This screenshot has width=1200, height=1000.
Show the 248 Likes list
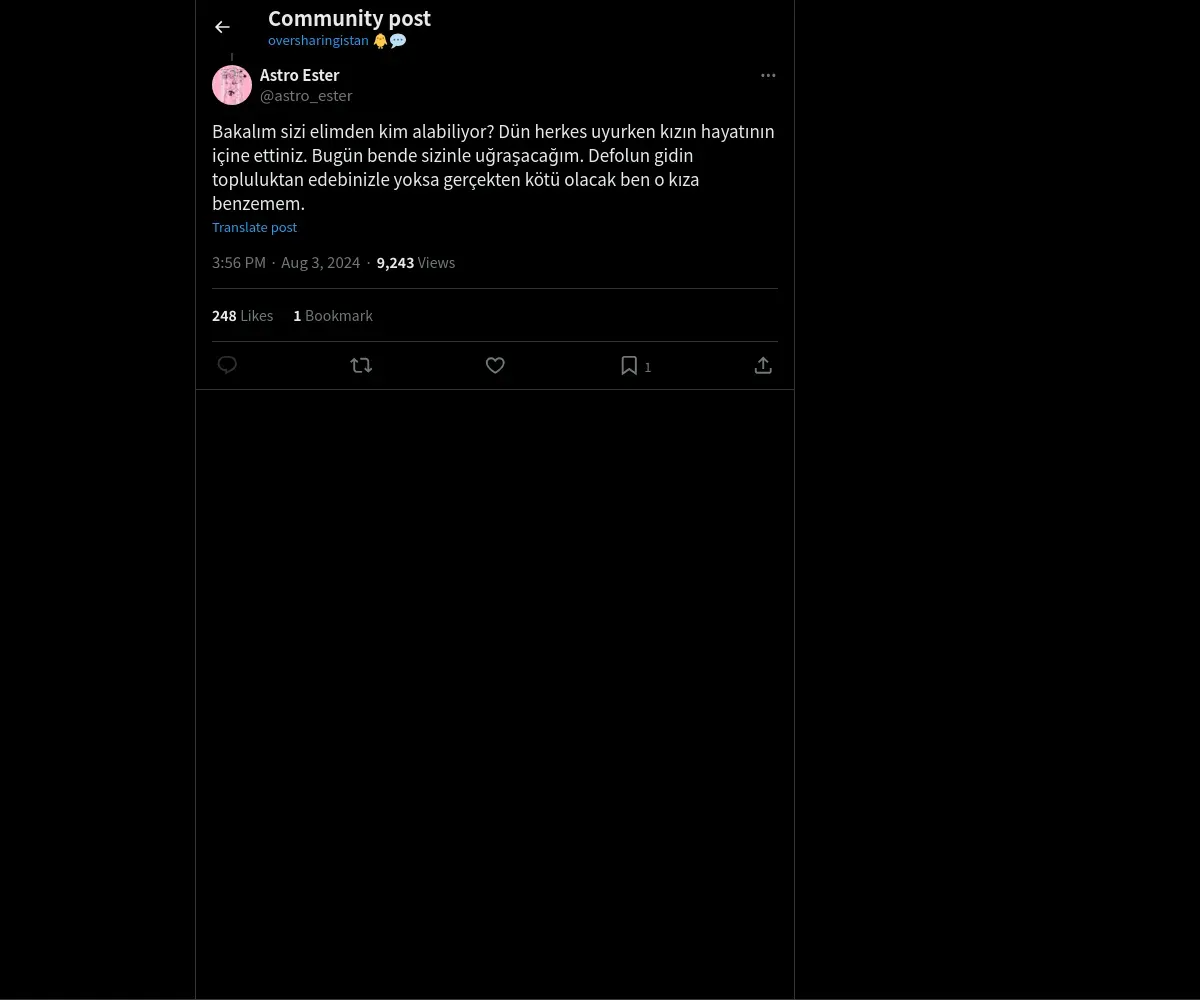tap(242, 316)
